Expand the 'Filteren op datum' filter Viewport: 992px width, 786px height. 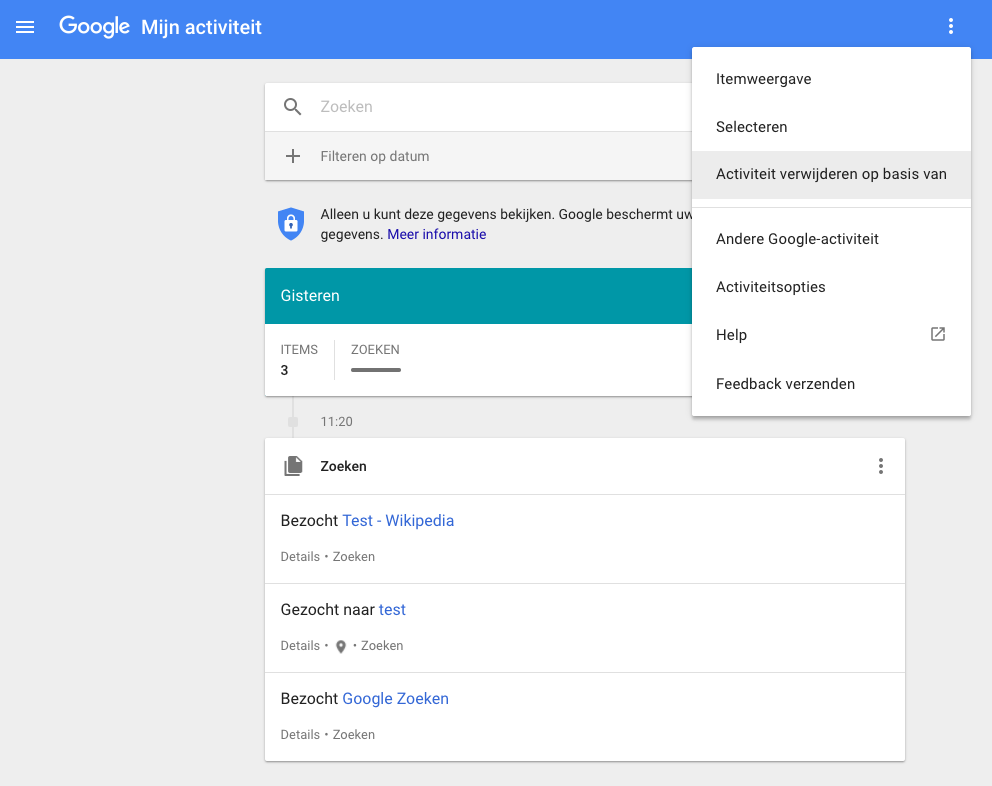point(374,156)
